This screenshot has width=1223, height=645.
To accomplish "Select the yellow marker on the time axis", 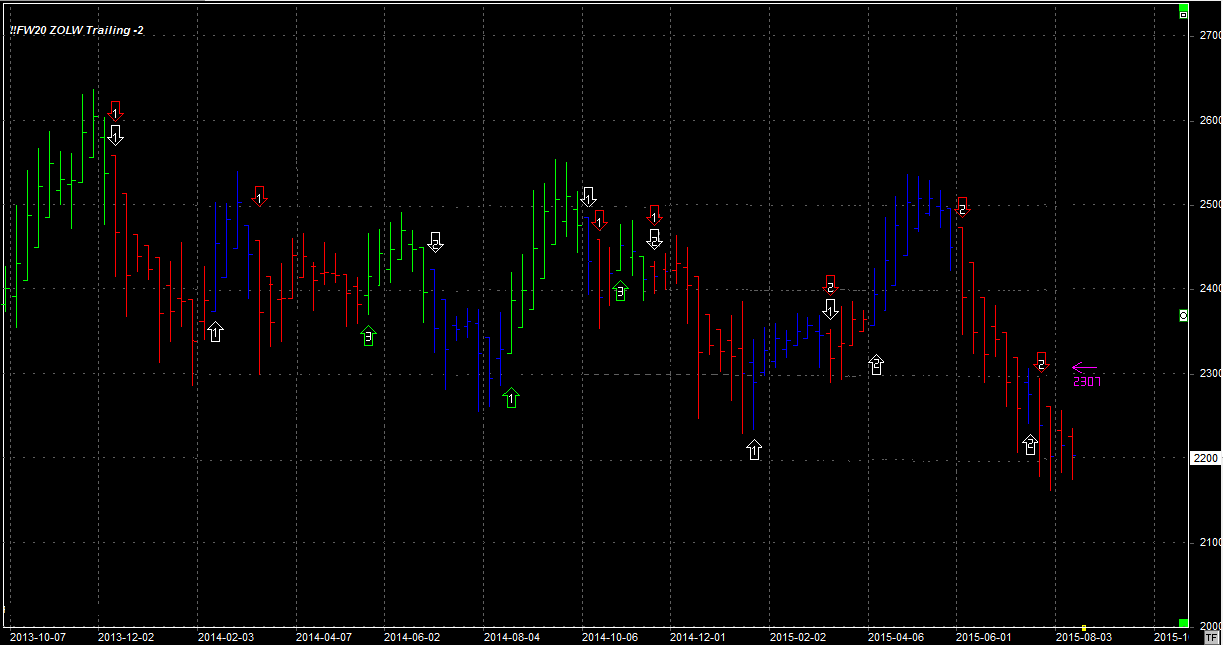I will pos(1083,628).
